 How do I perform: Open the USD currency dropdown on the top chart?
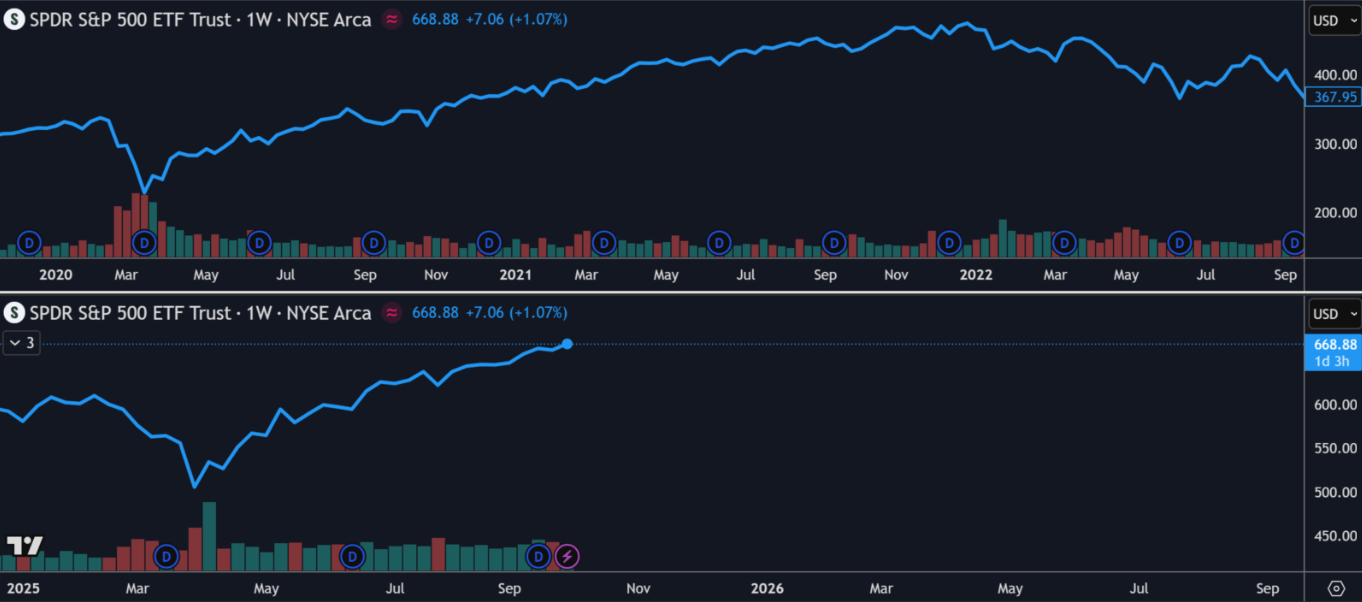coord(1335,20)
